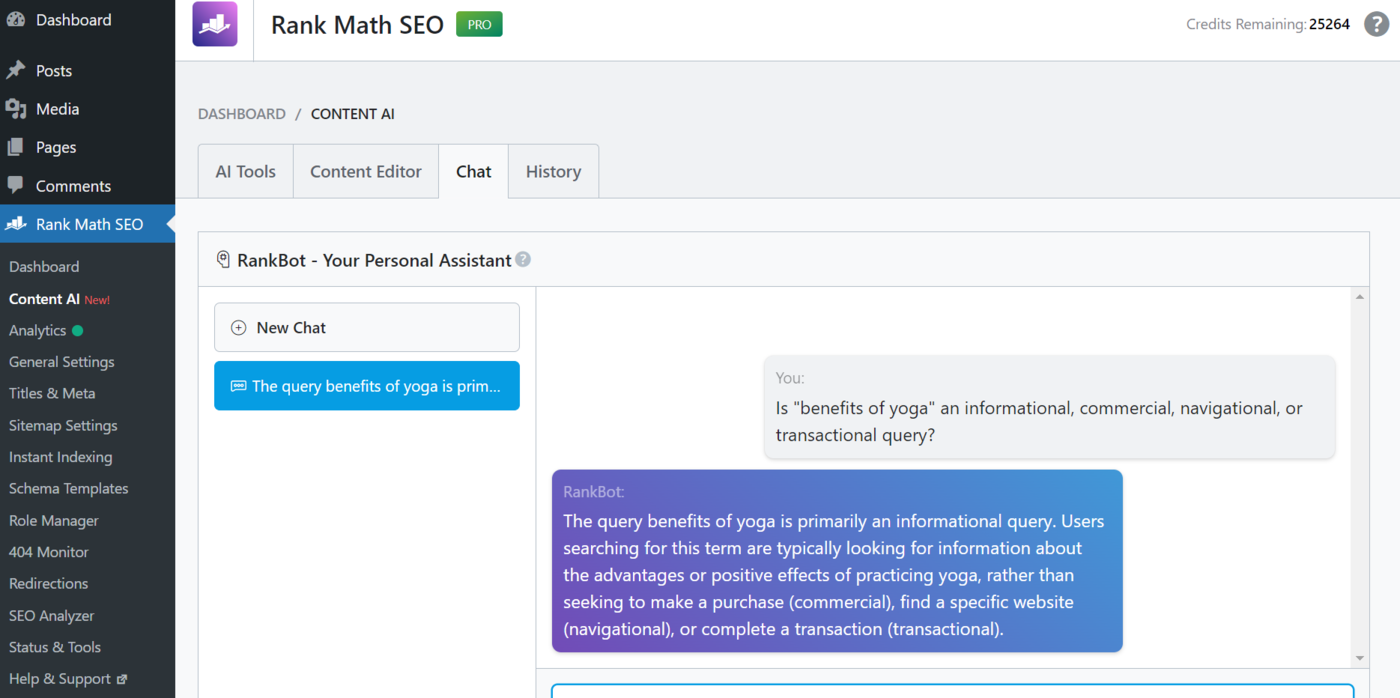Open the Chat tab
The width and height of the screenshot is (1400, 698).
(473, 171)
